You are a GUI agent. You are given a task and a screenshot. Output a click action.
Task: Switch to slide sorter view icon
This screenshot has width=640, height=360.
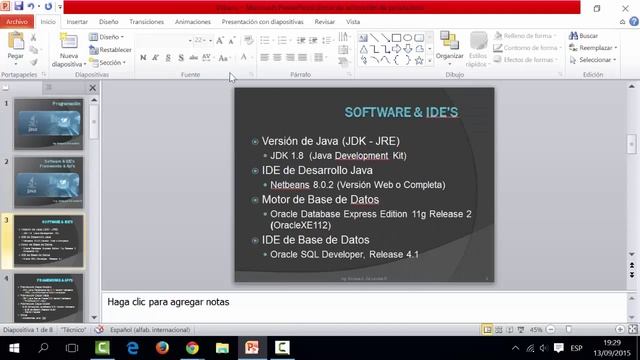pos(499,329)
